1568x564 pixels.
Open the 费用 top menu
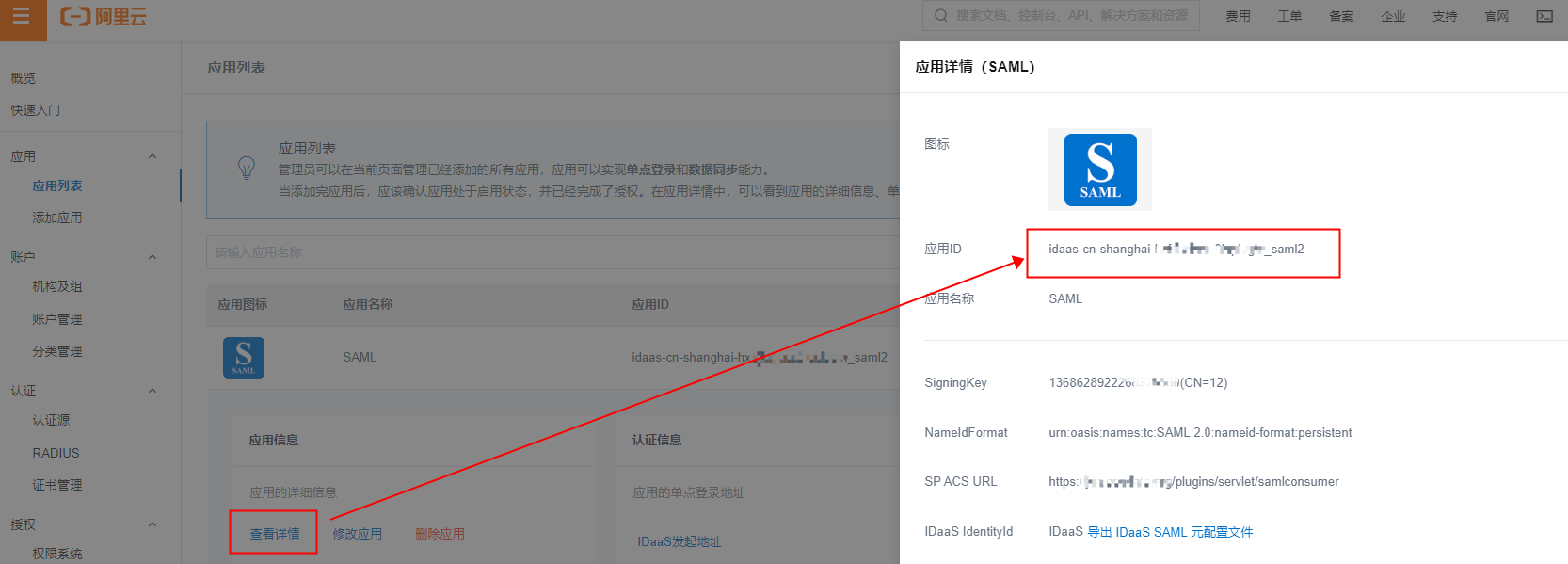(x=1238, y=16)
